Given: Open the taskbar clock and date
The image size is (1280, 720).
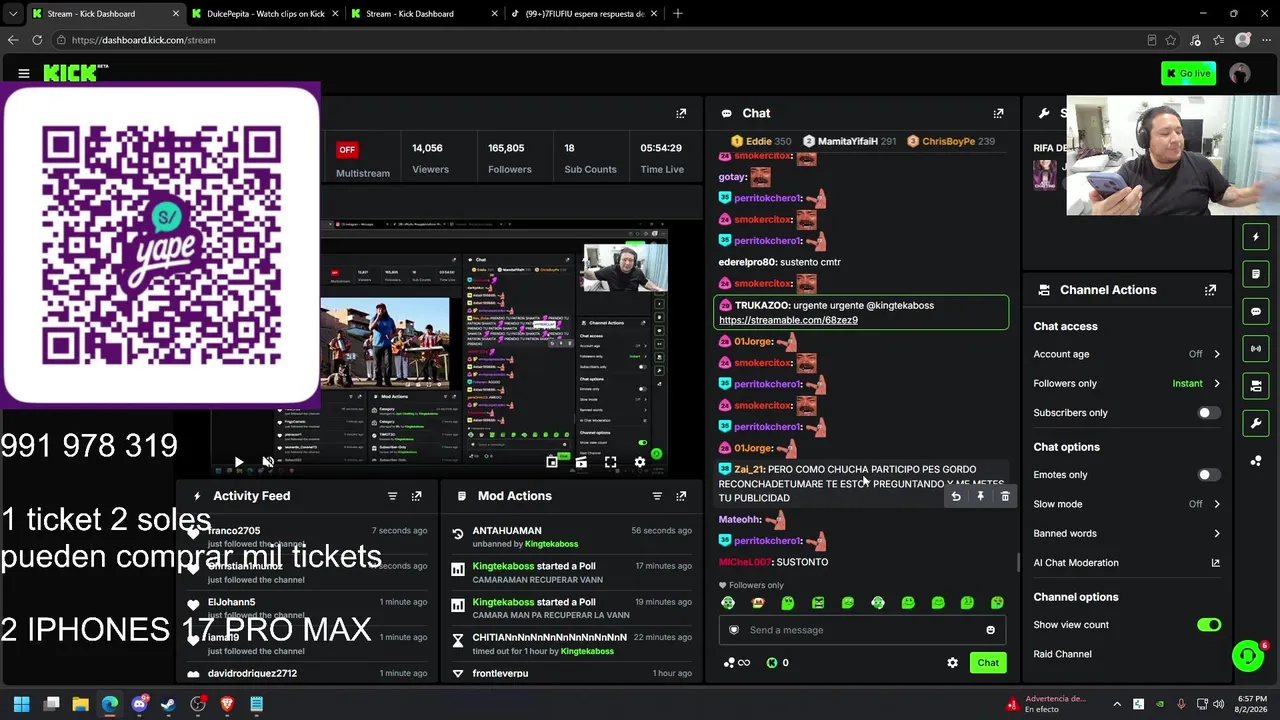Looking at the screenshot, I should 1252,704.
